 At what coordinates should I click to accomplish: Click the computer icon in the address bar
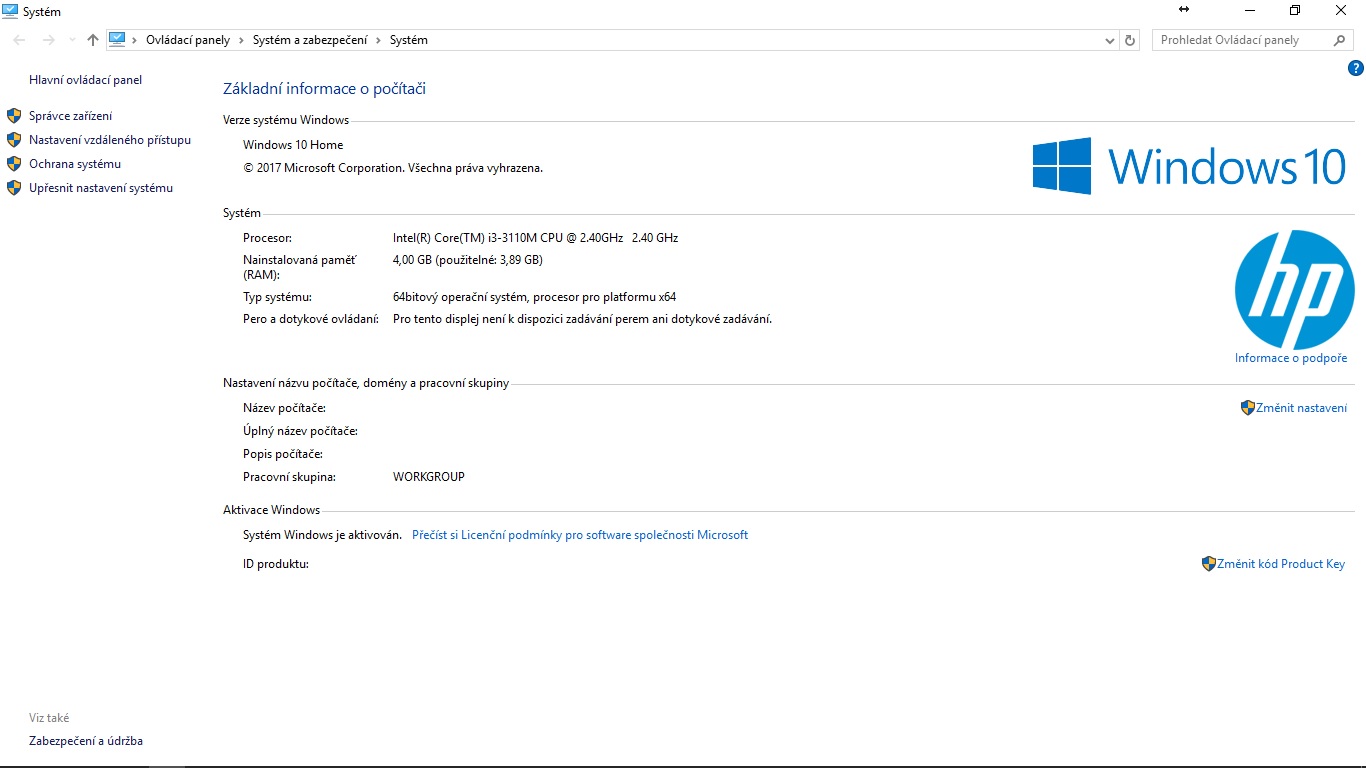[x=117, y=40]
